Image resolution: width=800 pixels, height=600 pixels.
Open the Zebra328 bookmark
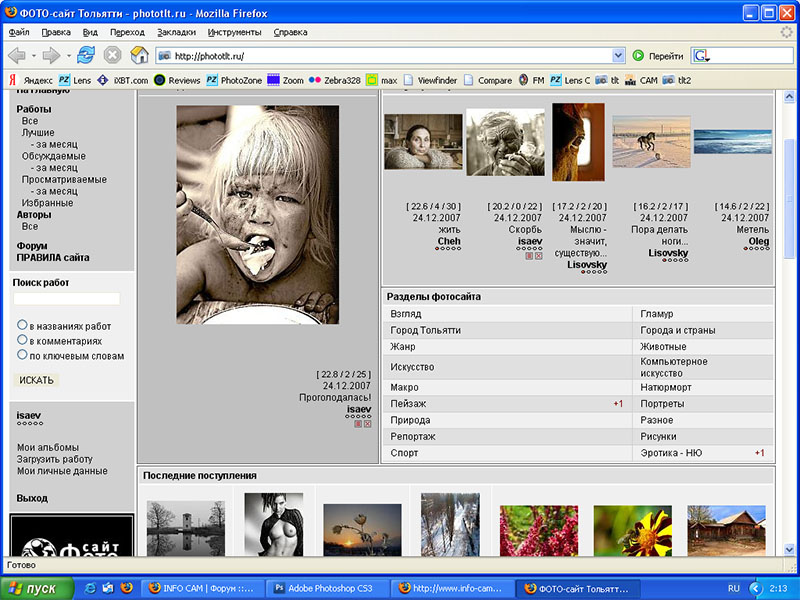click(335, 80)
